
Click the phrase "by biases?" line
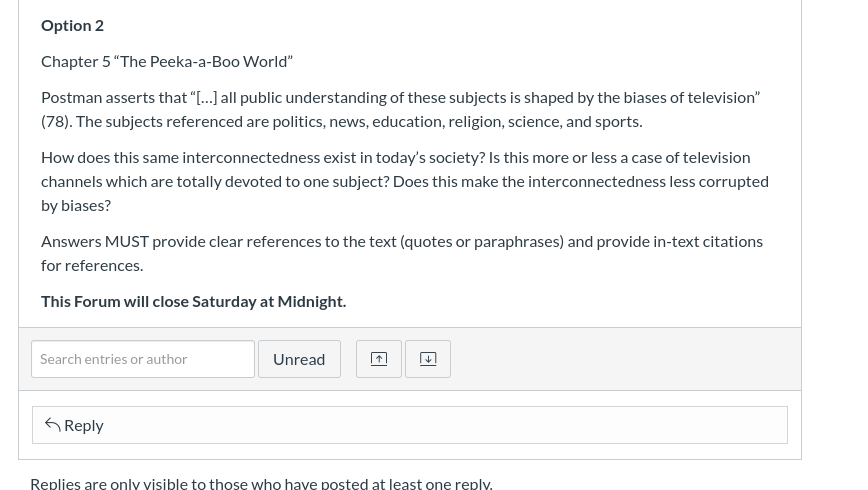coord(76,205)
